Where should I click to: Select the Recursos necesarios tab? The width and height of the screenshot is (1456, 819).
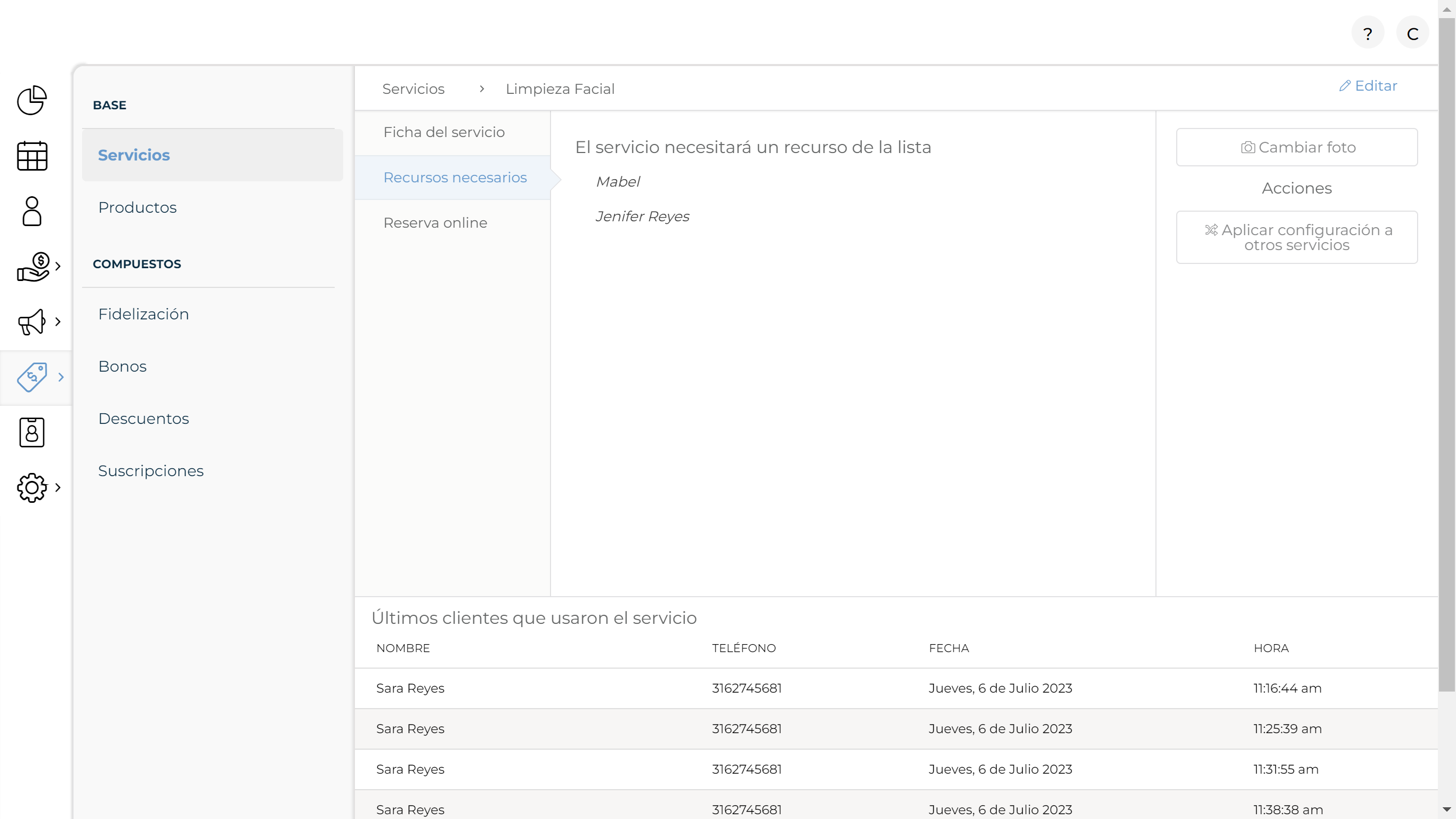click(x=453, y=178)
